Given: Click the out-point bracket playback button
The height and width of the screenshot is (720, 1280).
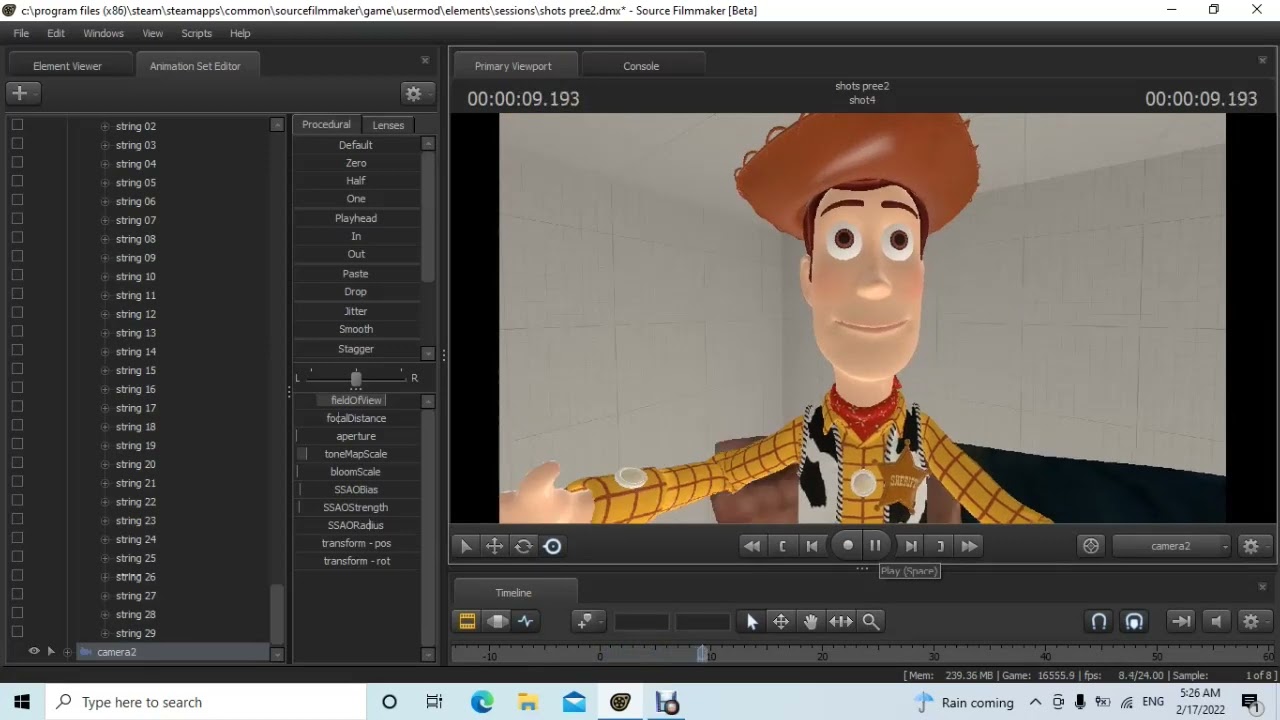Looking at the screenshot, I should [940, 546].
